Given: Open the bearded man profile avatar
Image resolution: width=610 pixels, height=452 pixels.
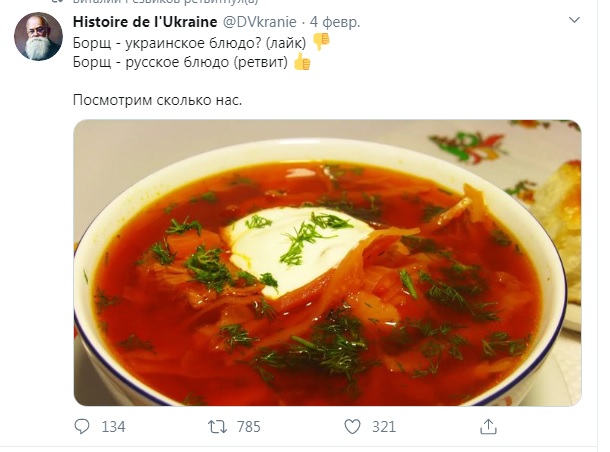Looking at the screenshot, I should pos(38,37).
